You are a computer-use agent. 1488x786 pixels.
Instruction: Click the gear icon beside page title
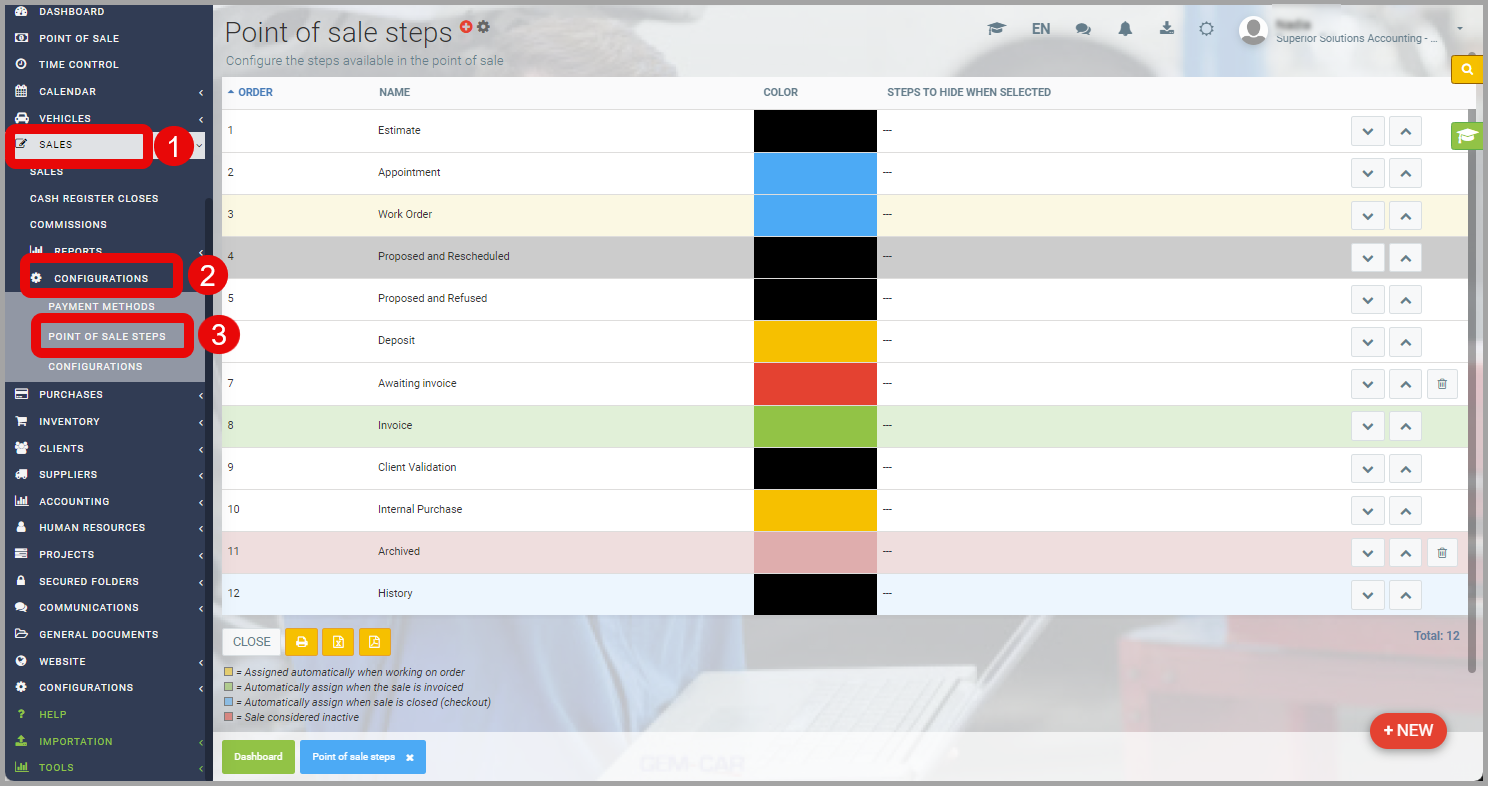(484, 27)
